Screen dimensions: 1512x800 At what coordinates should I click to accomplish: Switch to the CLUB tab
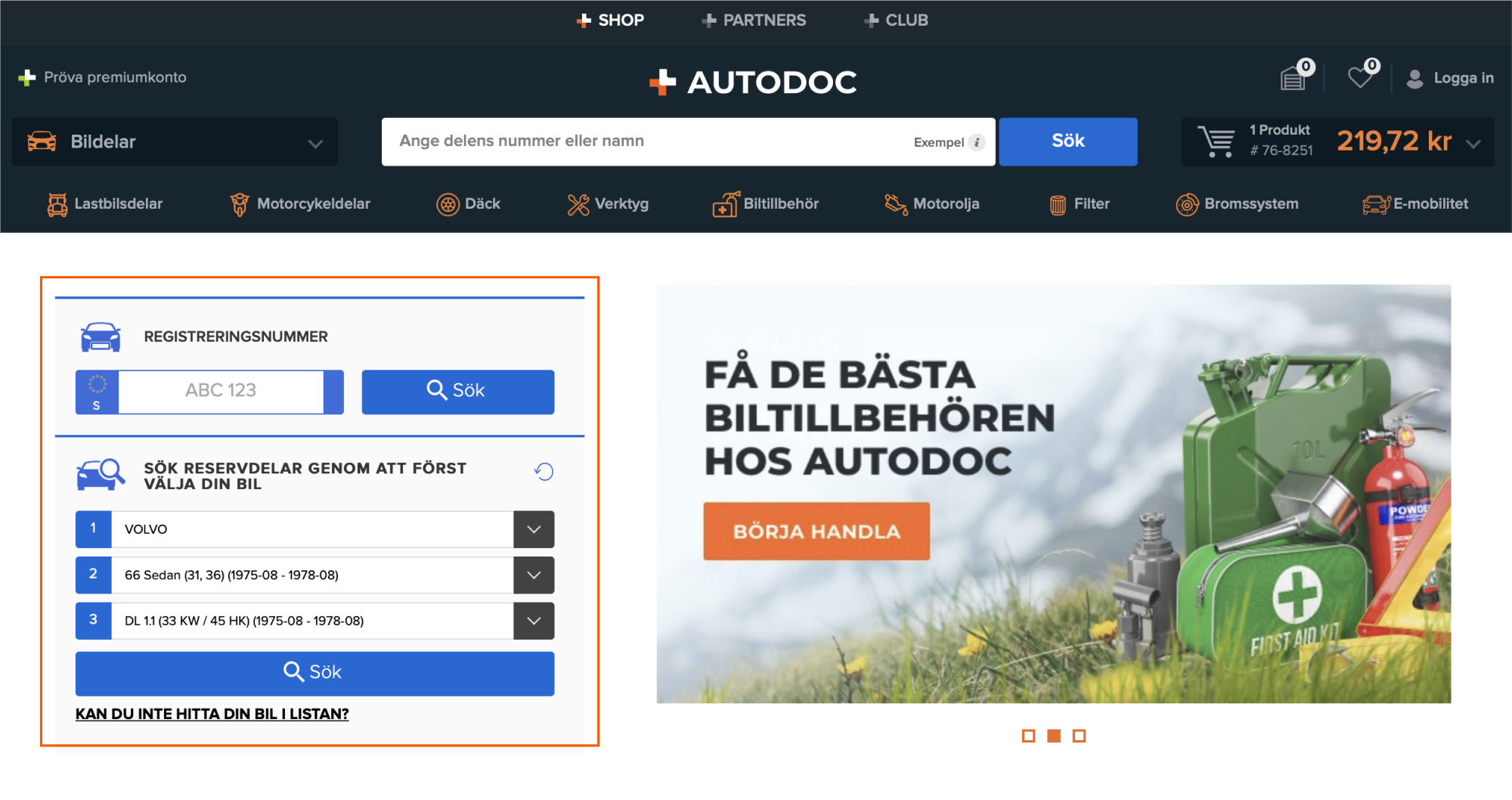point(897,20)
